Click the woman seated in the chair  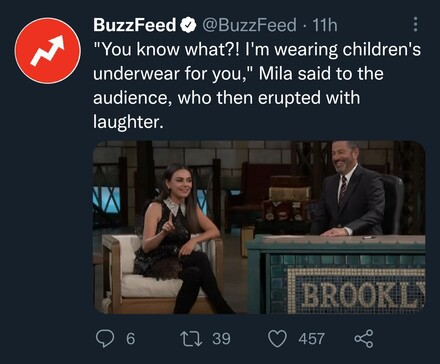(180, 238)
